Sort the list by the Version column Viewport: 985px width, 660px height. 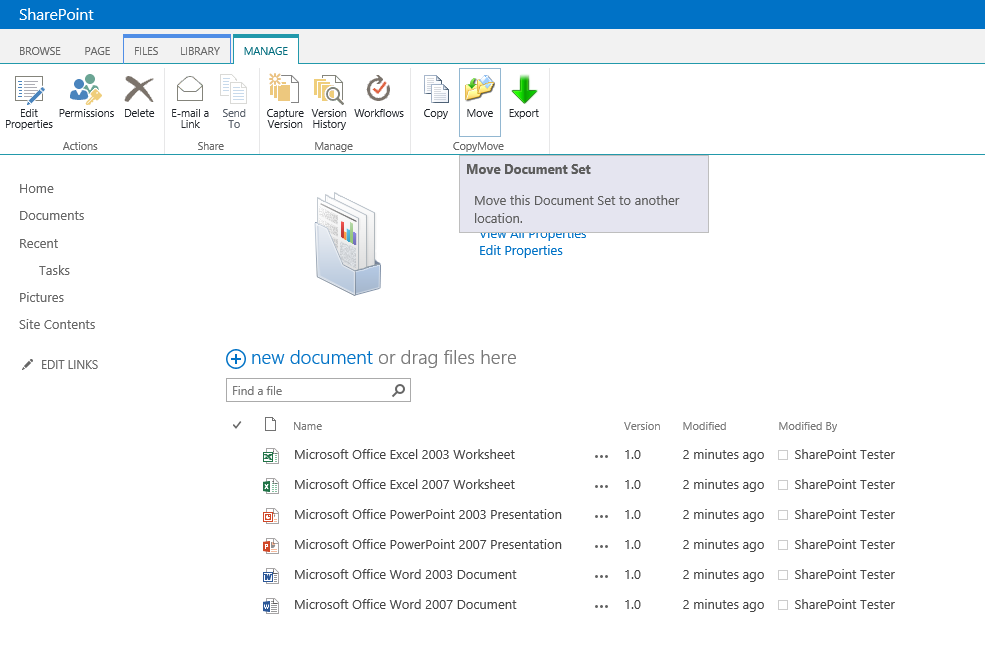(x=641, y=426)
